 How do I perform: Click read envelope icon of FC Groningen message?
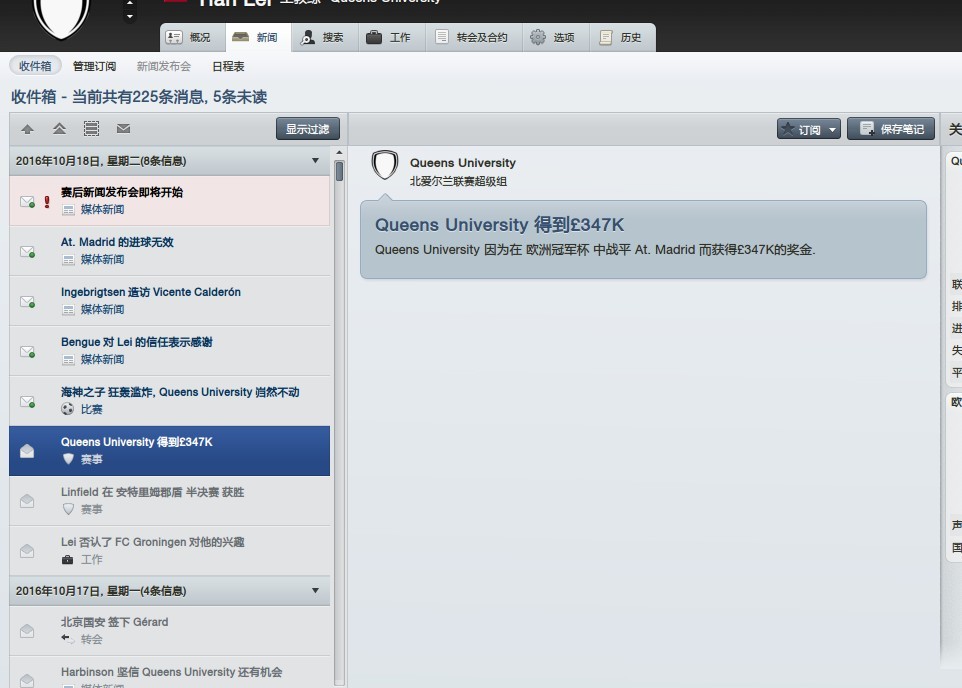point(27,551)
